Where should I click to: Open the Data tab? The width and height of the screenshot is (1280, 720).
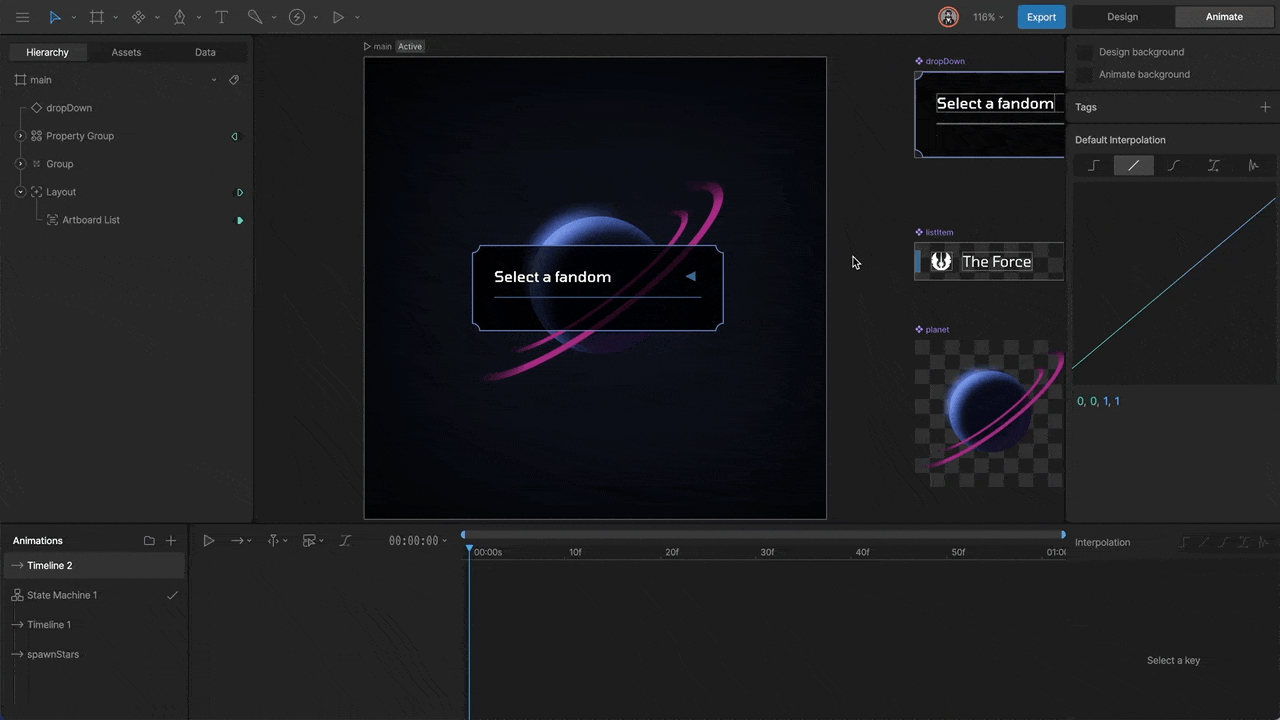(x=205, y=52)
